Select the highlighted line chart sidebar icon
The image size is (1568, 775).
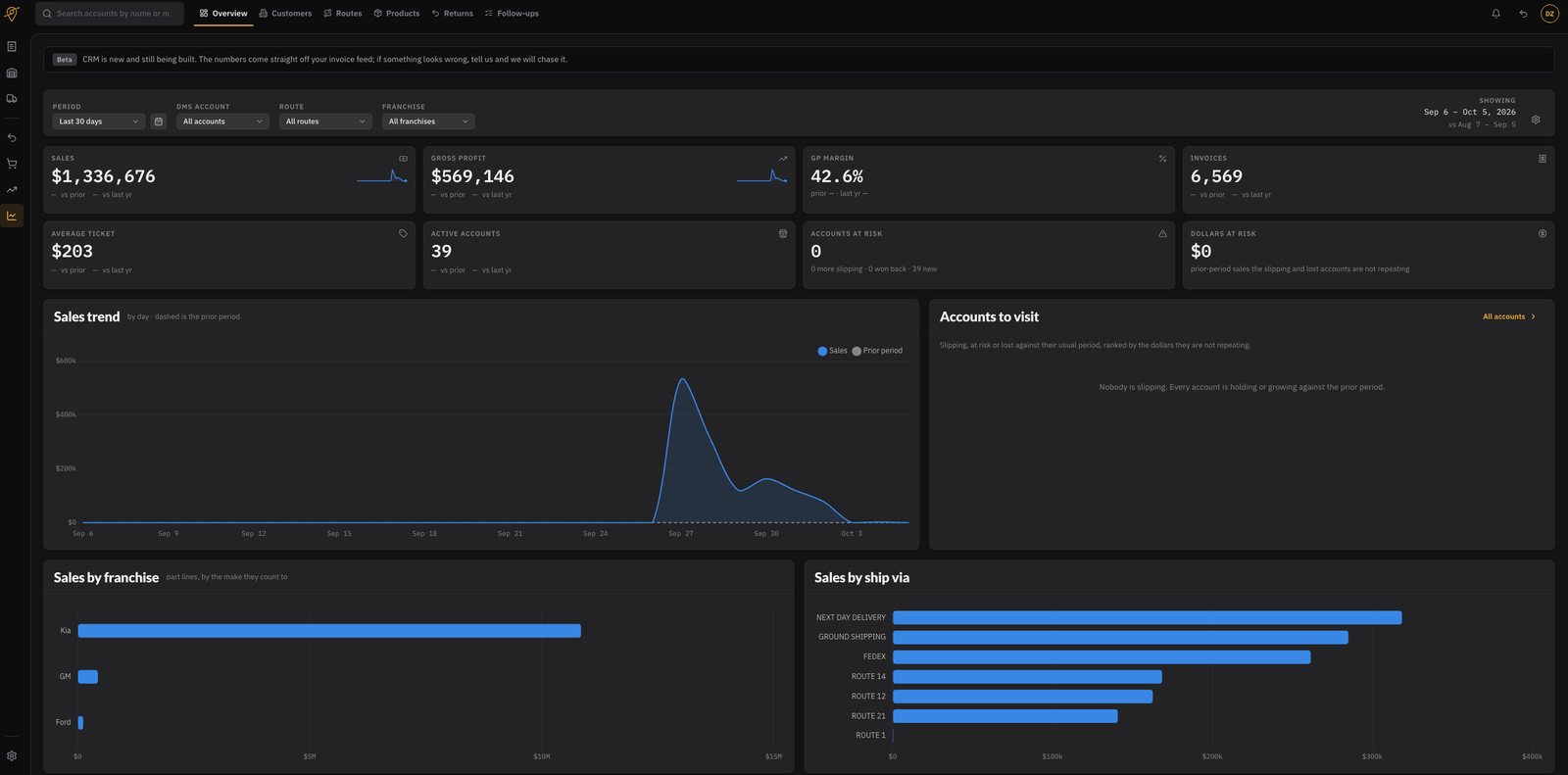pos(12,216)
